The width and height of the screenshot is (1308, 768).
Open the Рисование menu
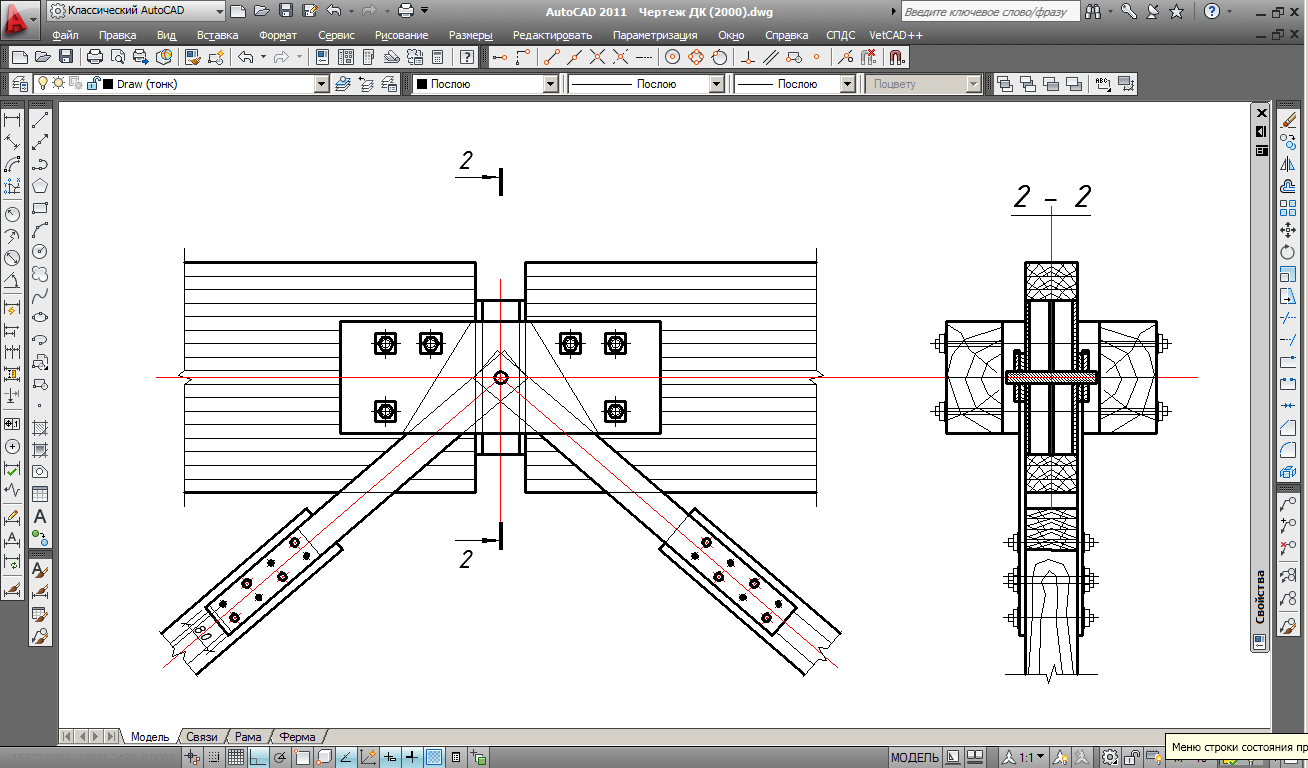401,35
